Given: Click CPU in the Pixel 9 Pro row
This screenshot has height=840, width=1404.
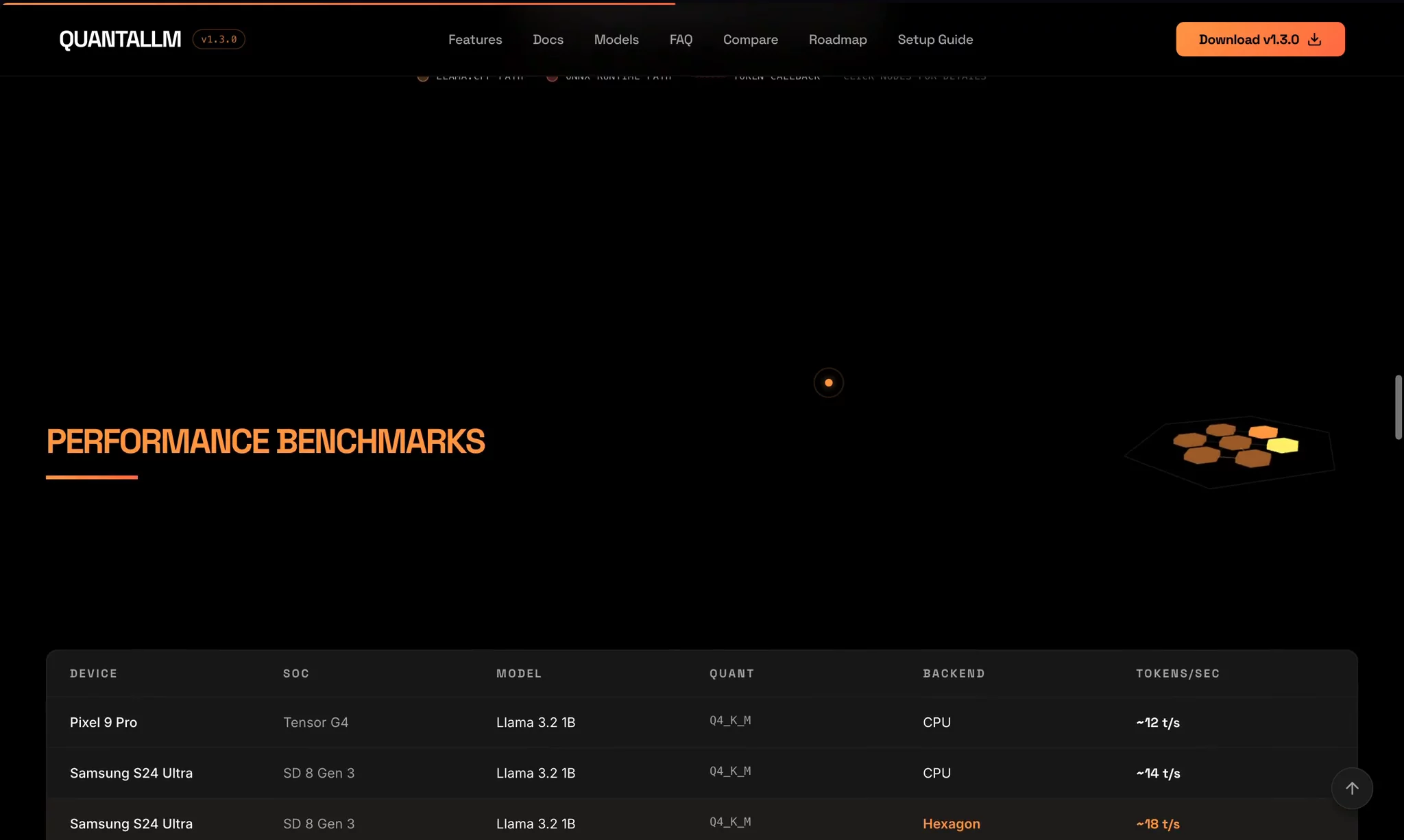Looking at the screenshot, I should tap(936, 722).
